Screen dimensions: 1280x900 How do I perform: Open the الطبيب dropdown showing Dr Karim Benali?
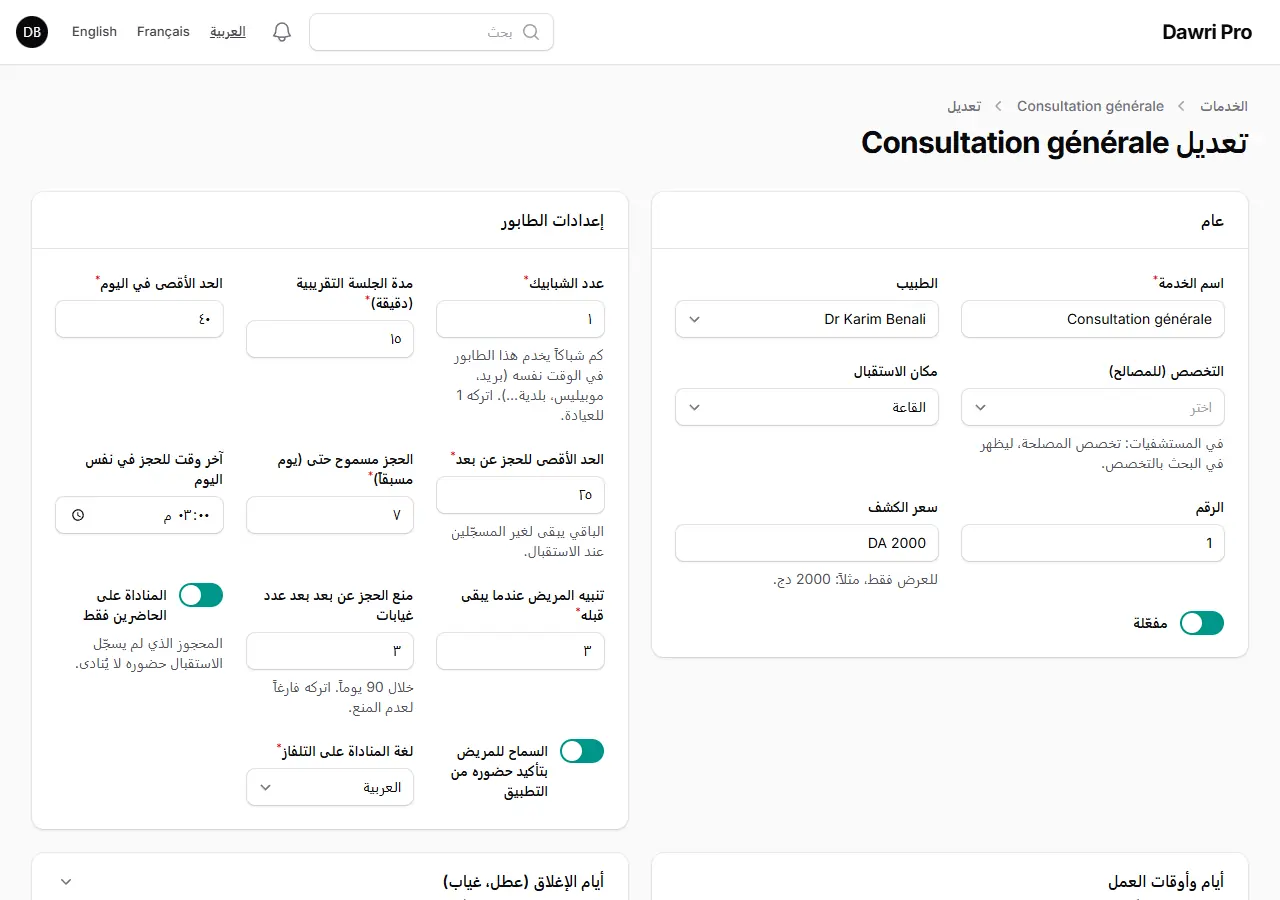807,319
